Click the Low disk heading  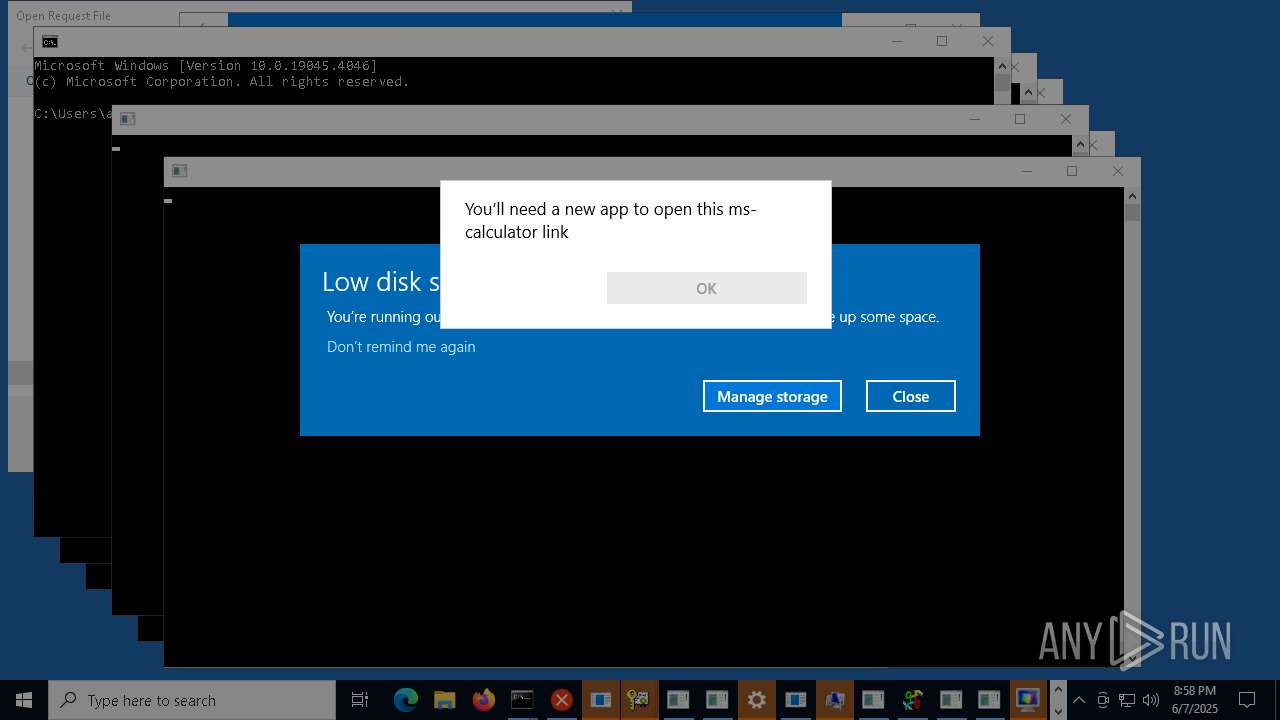(x=381, y=282)
